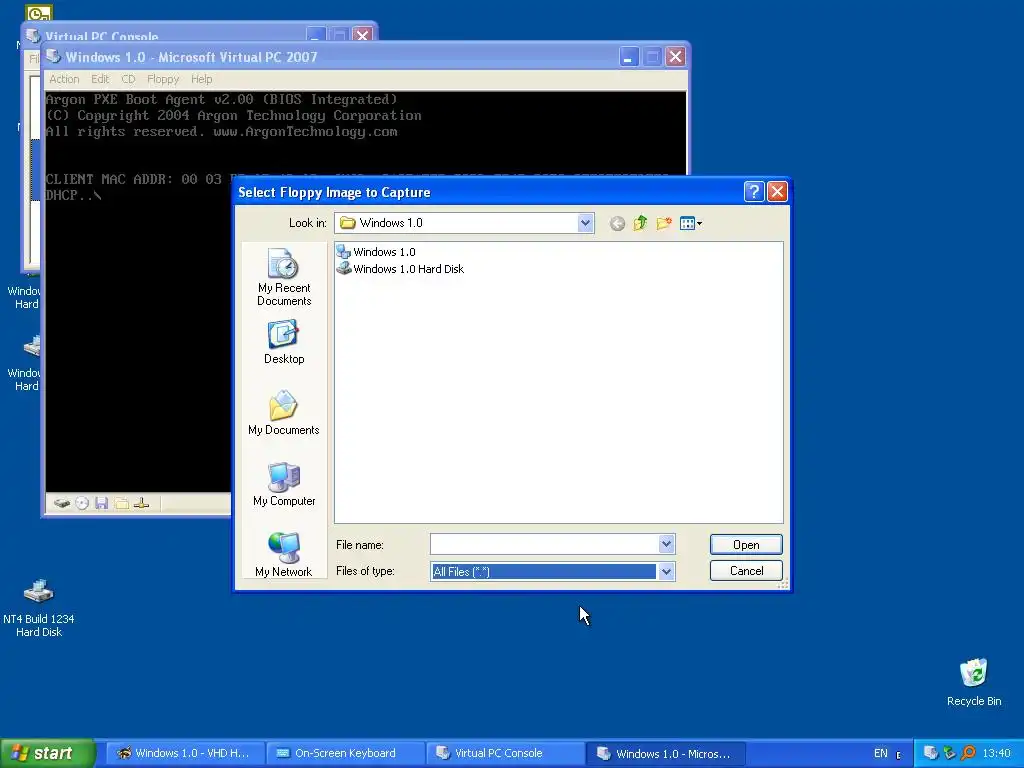The height and width of the screenshot is (768, 1024).
Task: Select Windows 1.0 Hard Disk file
Action: click(x=400, y=268)
